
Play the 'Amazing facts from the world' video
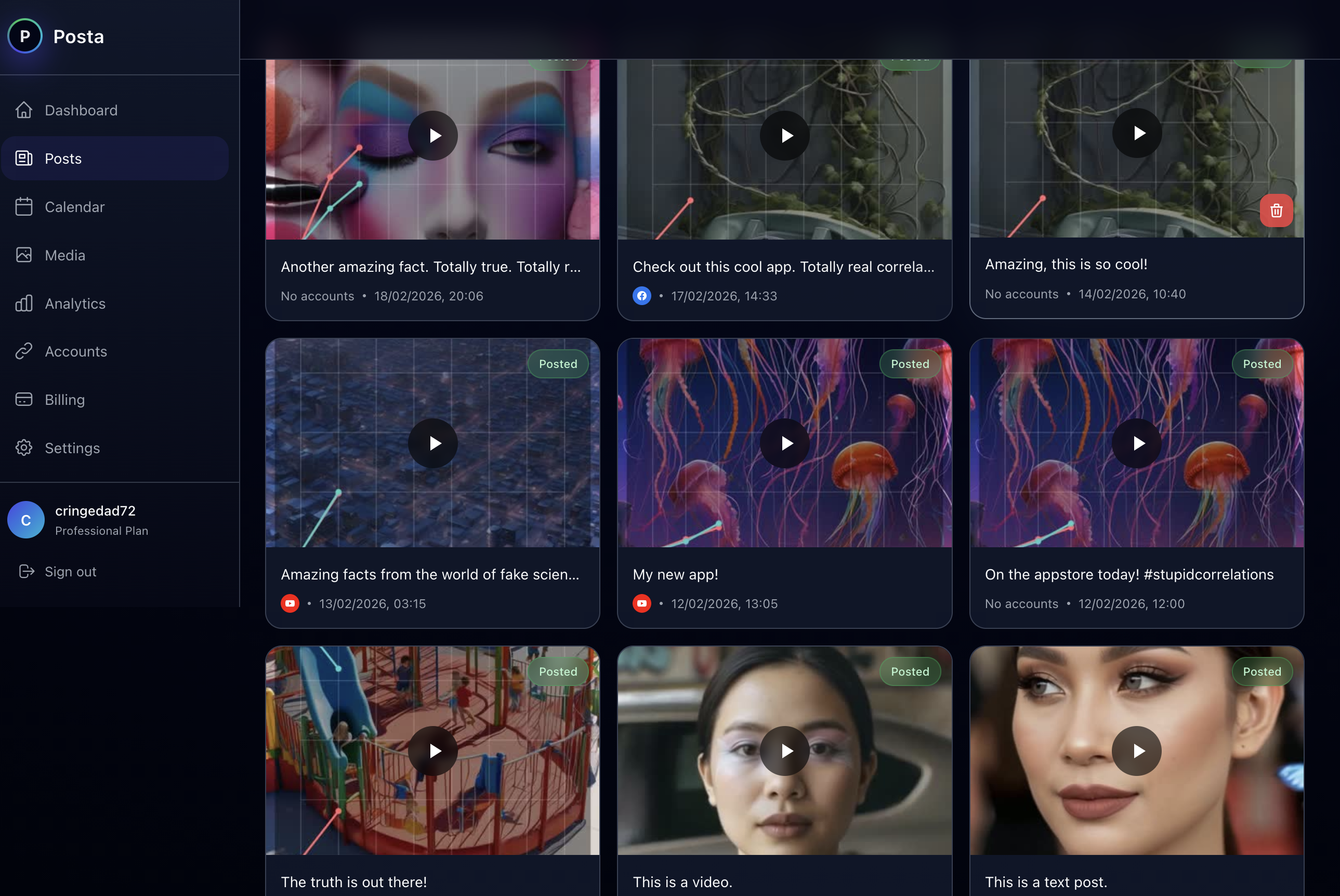click(x=432, y=443)
